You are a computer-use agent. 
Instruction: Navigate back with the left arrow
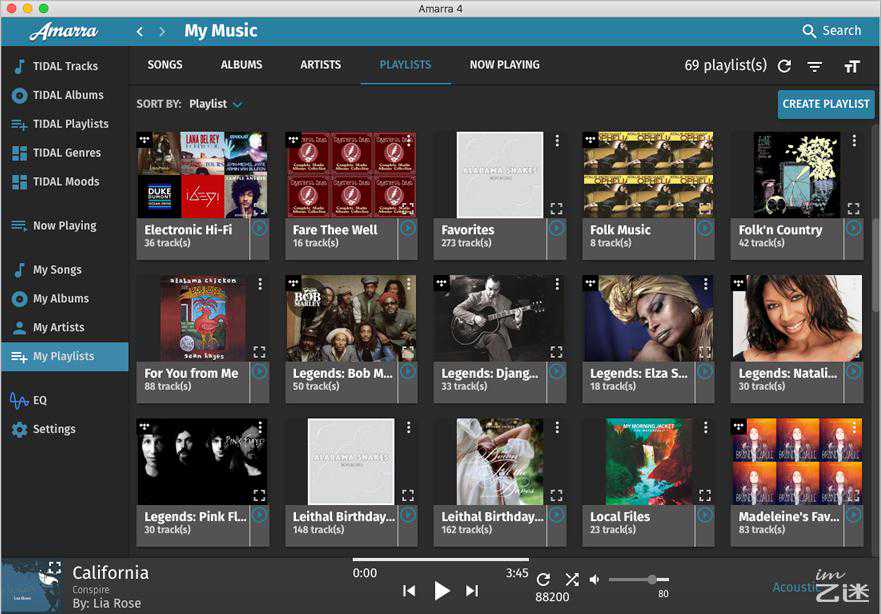(140, 31)
